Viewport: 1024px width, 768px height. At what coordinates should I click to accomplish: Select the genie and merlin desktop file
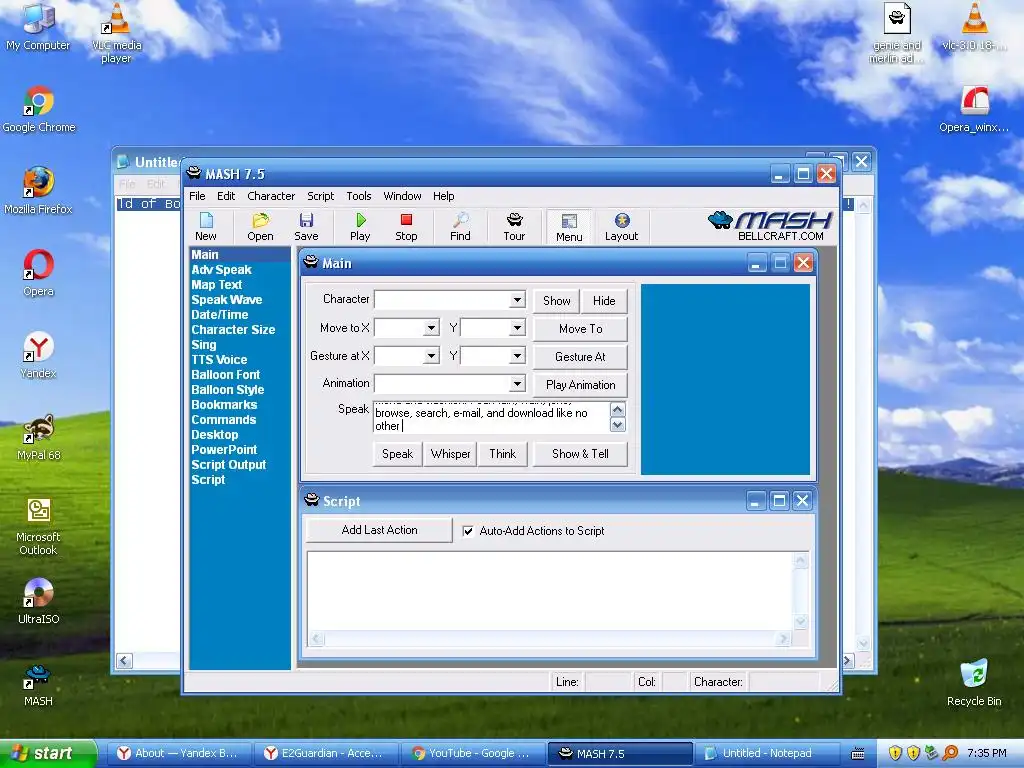tap(897, 33)
